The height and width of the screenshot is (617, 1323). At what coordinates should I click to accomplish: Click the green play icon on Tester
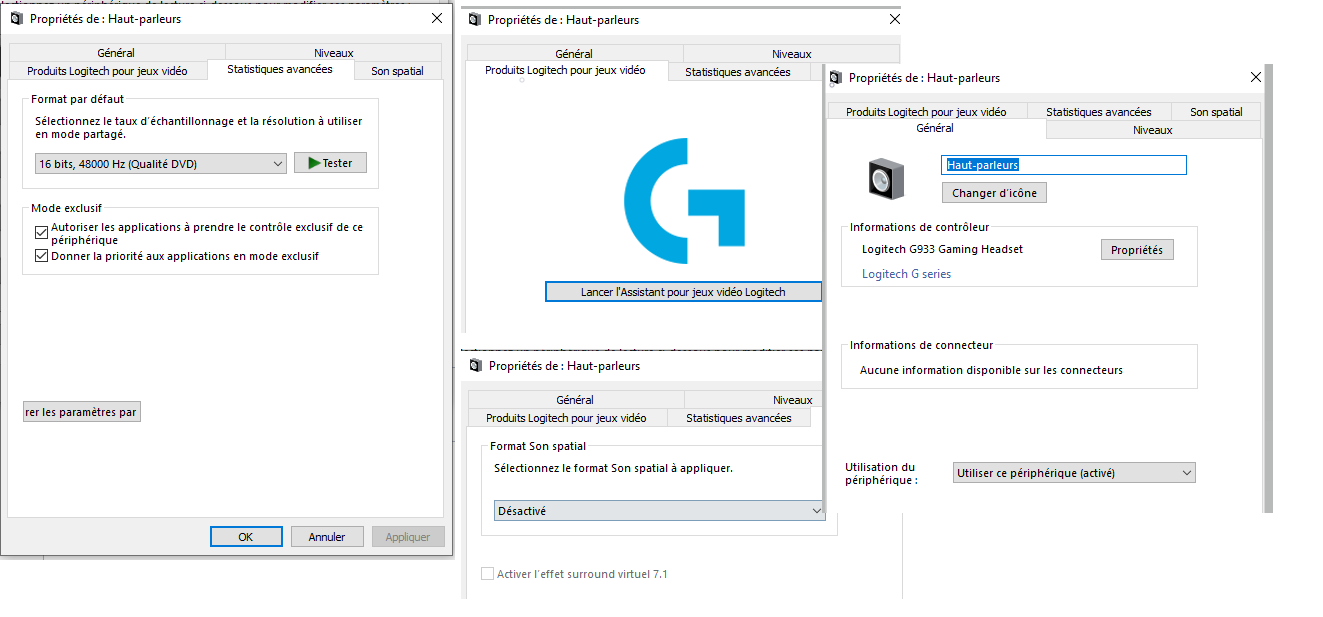pyautogui.click(x=314, y=163)
